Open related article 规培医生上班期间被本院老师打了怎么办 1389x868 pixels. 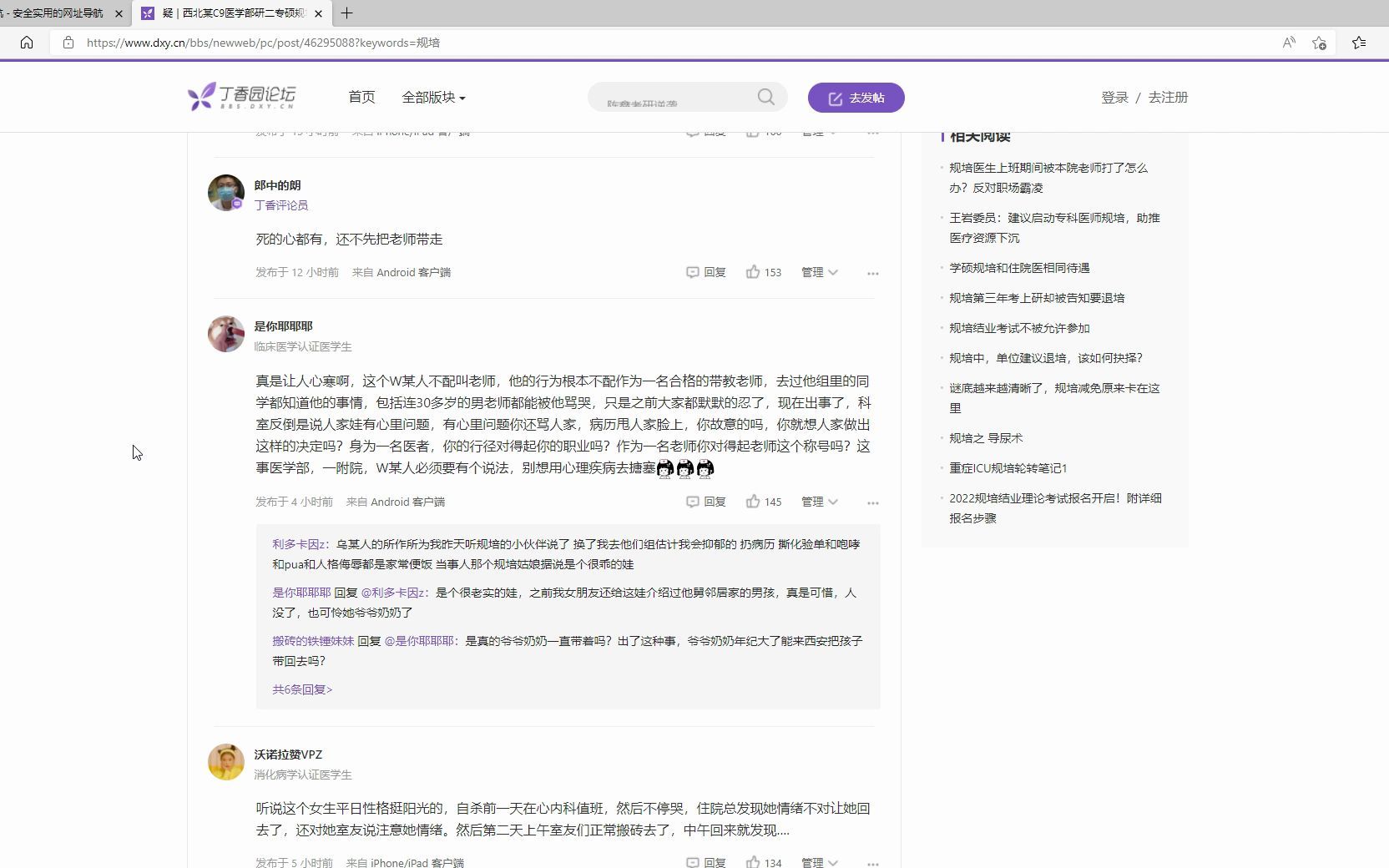1048,178
